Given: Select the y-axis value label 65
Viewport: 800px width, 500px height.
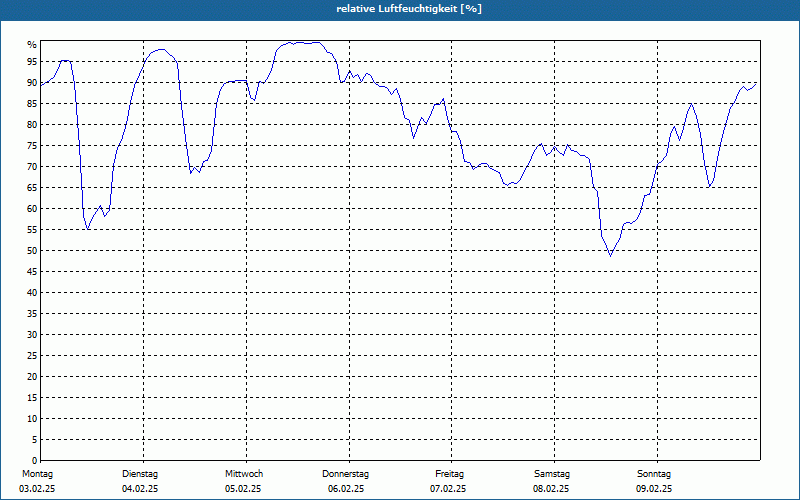Looking at the screenshot, I should point(32,188).
